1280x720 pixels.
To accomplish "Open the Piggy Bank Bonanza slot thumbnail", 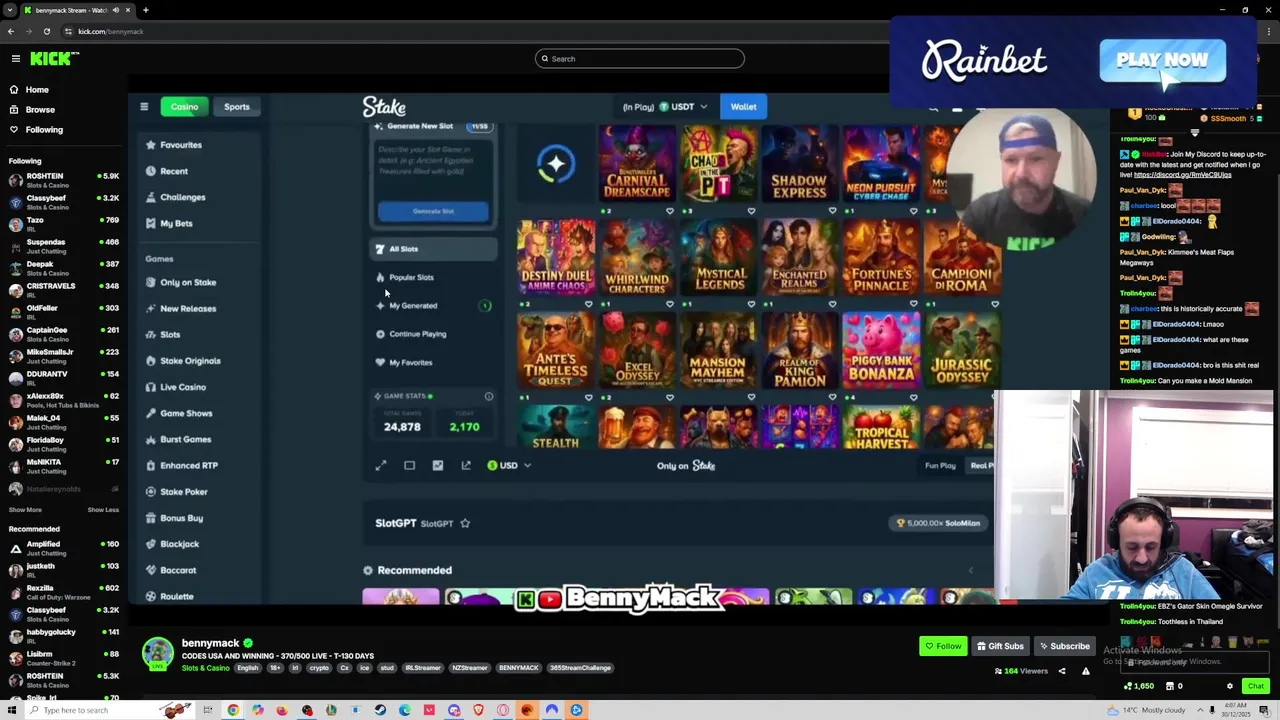I will pyautogui.click(x=881, y=350).
